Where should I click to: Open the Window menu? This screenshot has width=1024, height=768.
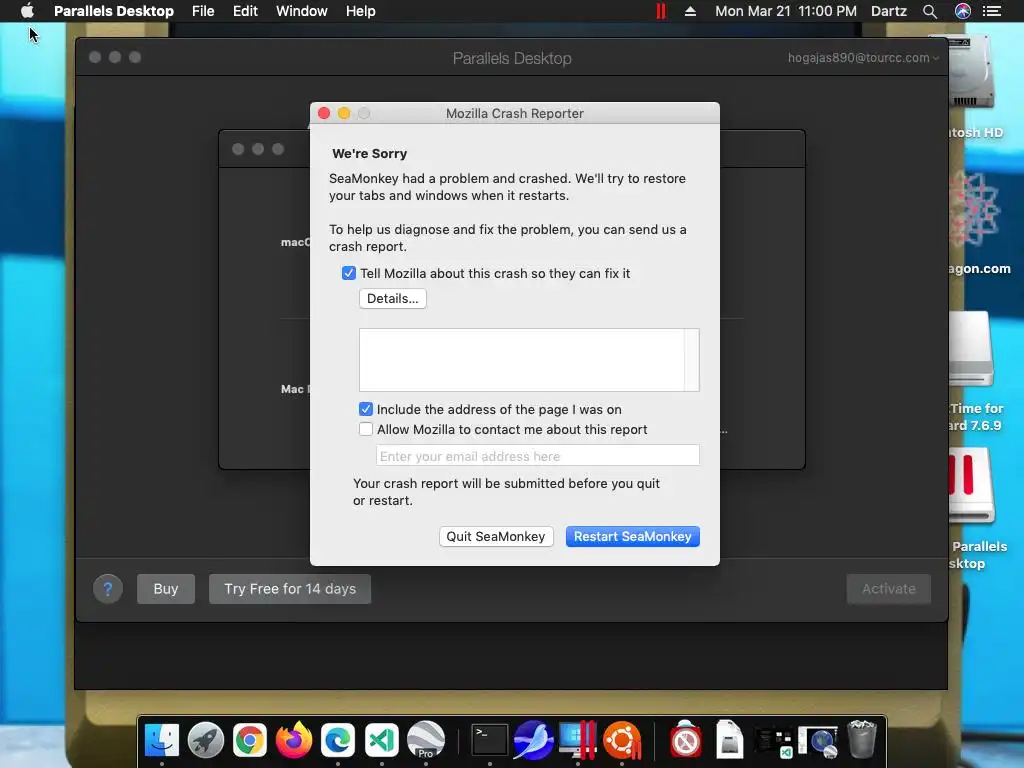tap(302, 11)
